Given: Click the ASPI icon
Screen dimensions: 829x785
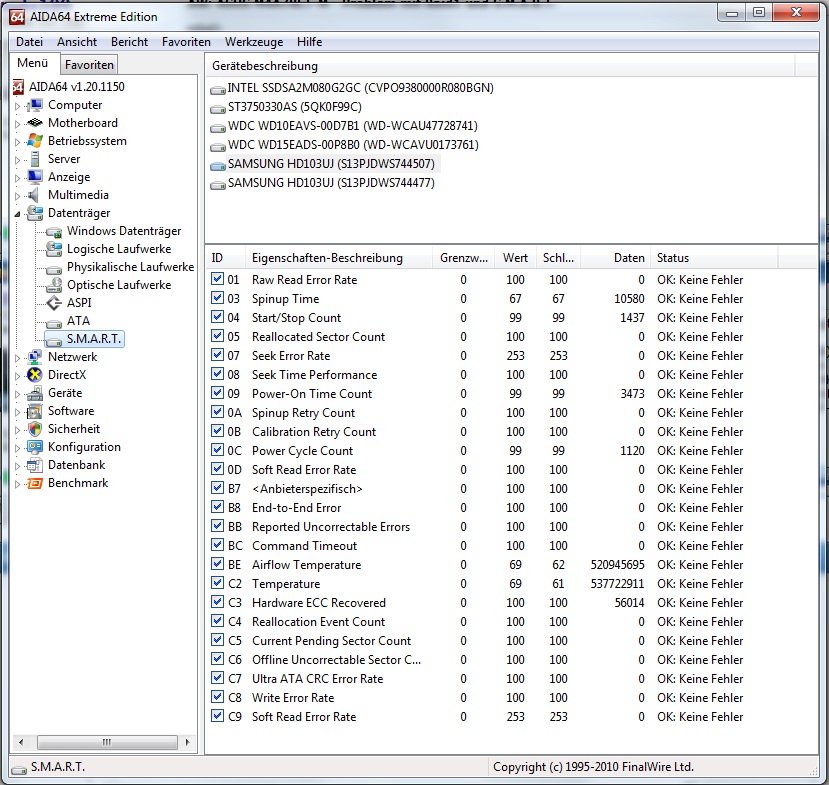Looking at the screenshot, I should point(54,303).
